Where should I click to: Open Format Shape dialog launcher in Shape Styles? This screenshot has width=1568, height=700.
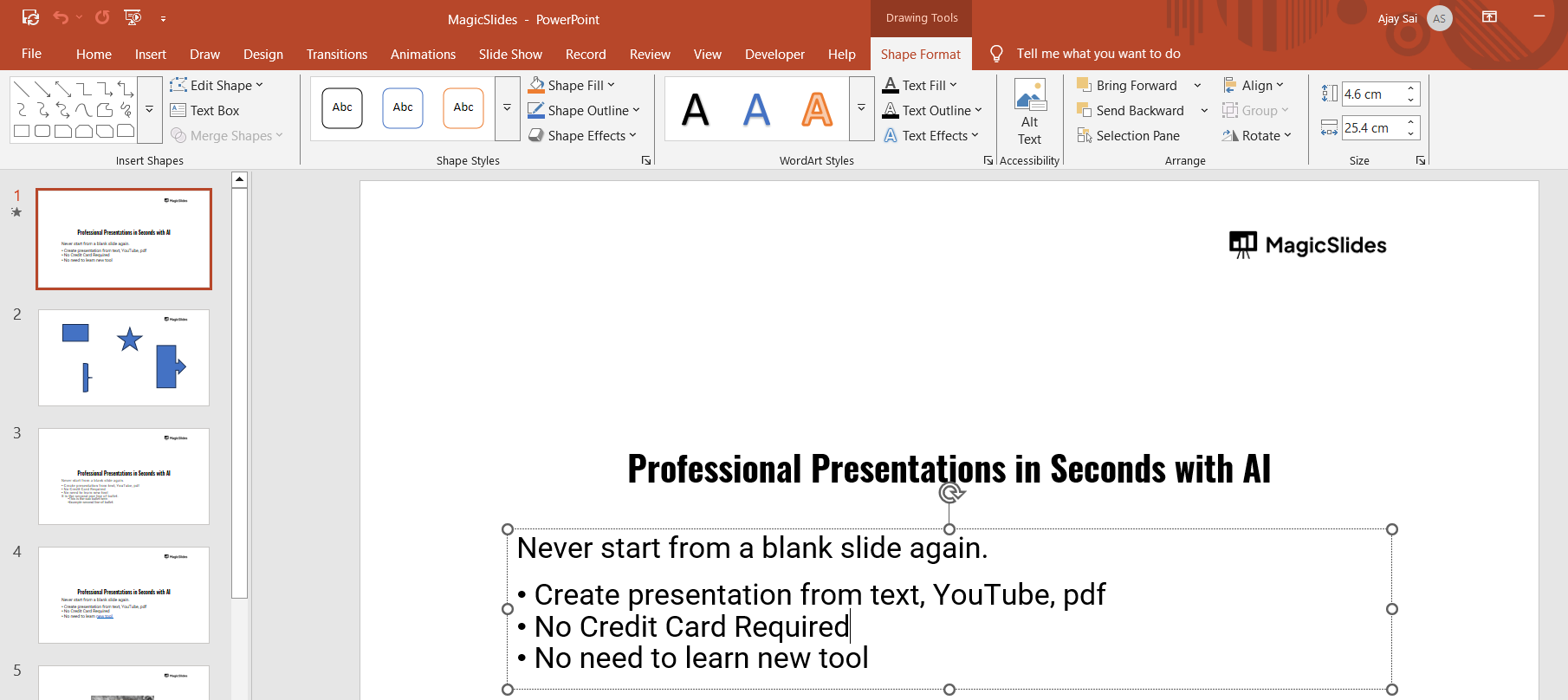646,160
